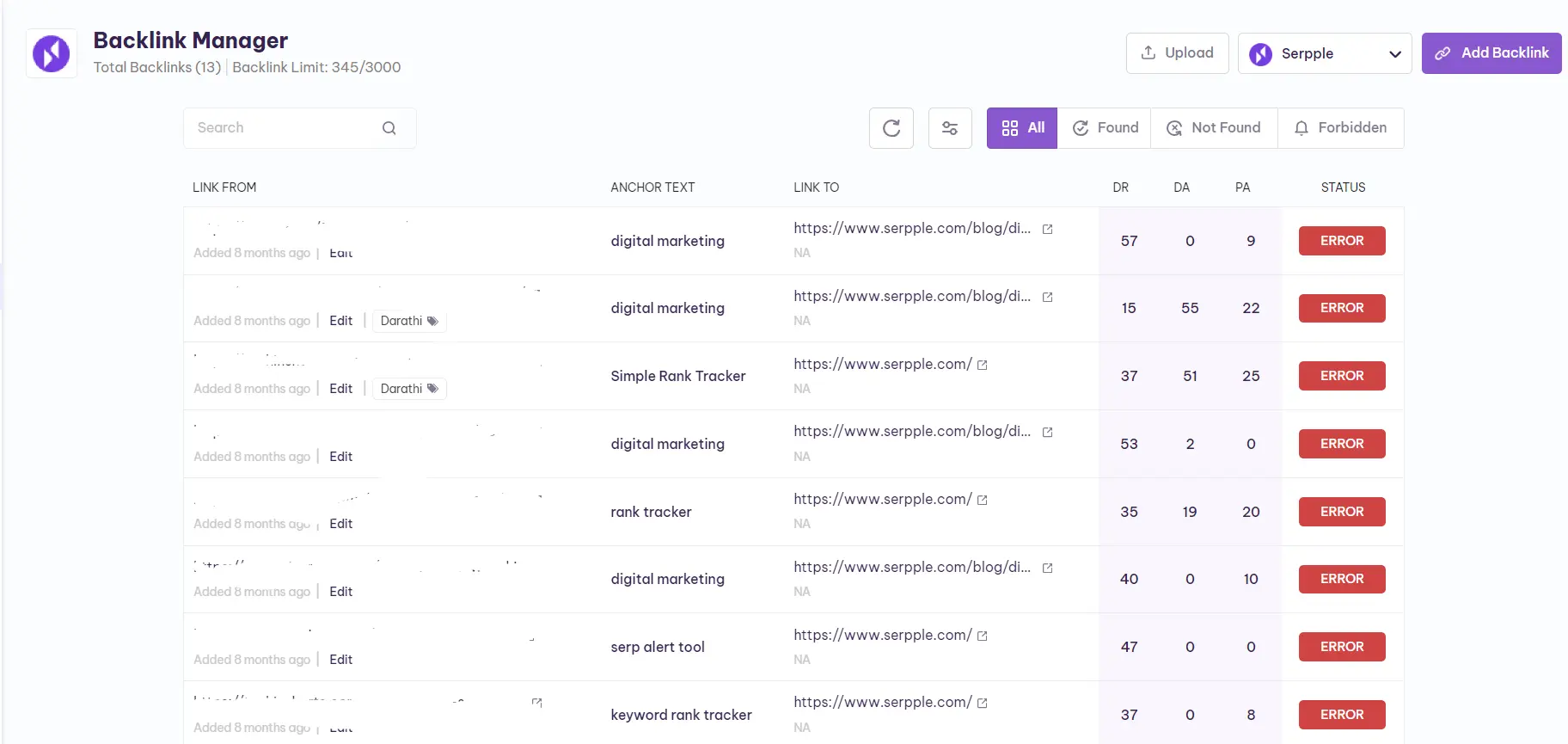Click the STATUS column header
Image resolution: width=1568 pixels, height=744 pixels.
(1343, 188)
